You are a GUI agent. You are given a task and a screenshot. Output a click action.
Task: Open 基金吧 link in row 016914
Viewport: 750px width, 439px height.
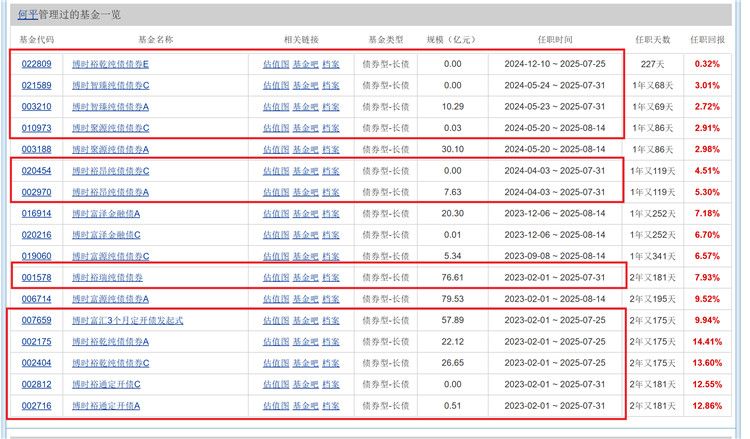click(305, 213)
